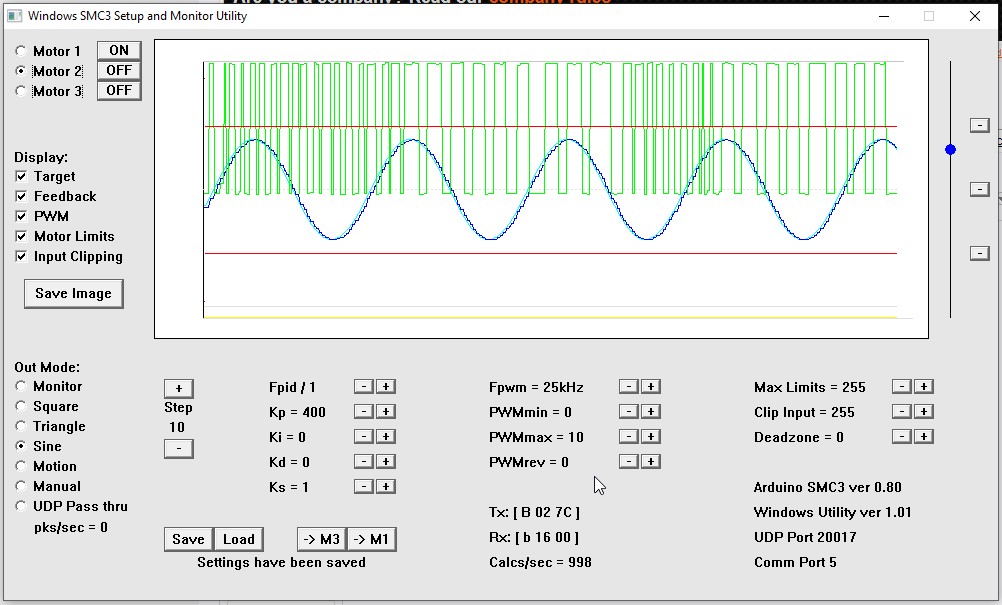1002x605 pixels.
Task: Decrease the Fpwm frequency
Action: tap(628, 387)
